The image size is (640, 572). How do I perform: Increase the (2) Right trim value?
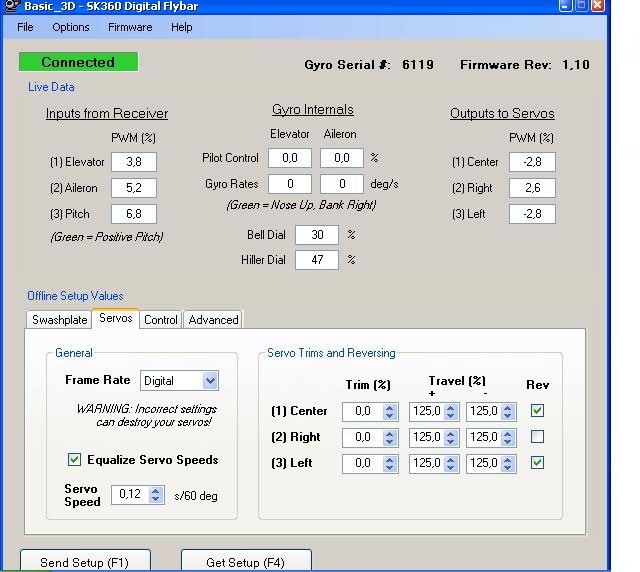(x=390, y=434)
